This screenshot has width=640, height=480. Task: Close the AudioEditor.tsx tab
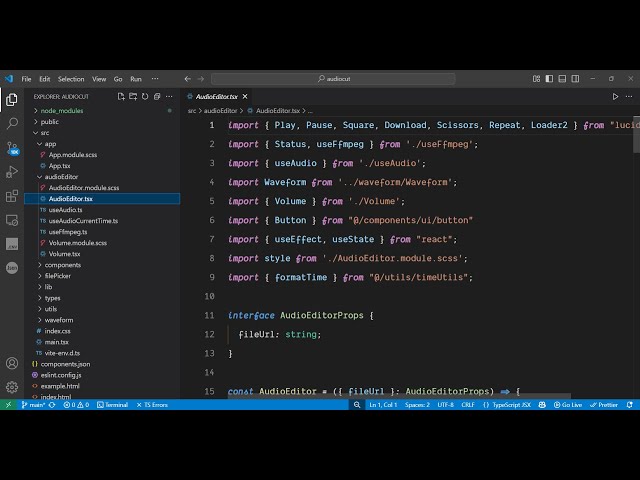click(x=245, y=97)
